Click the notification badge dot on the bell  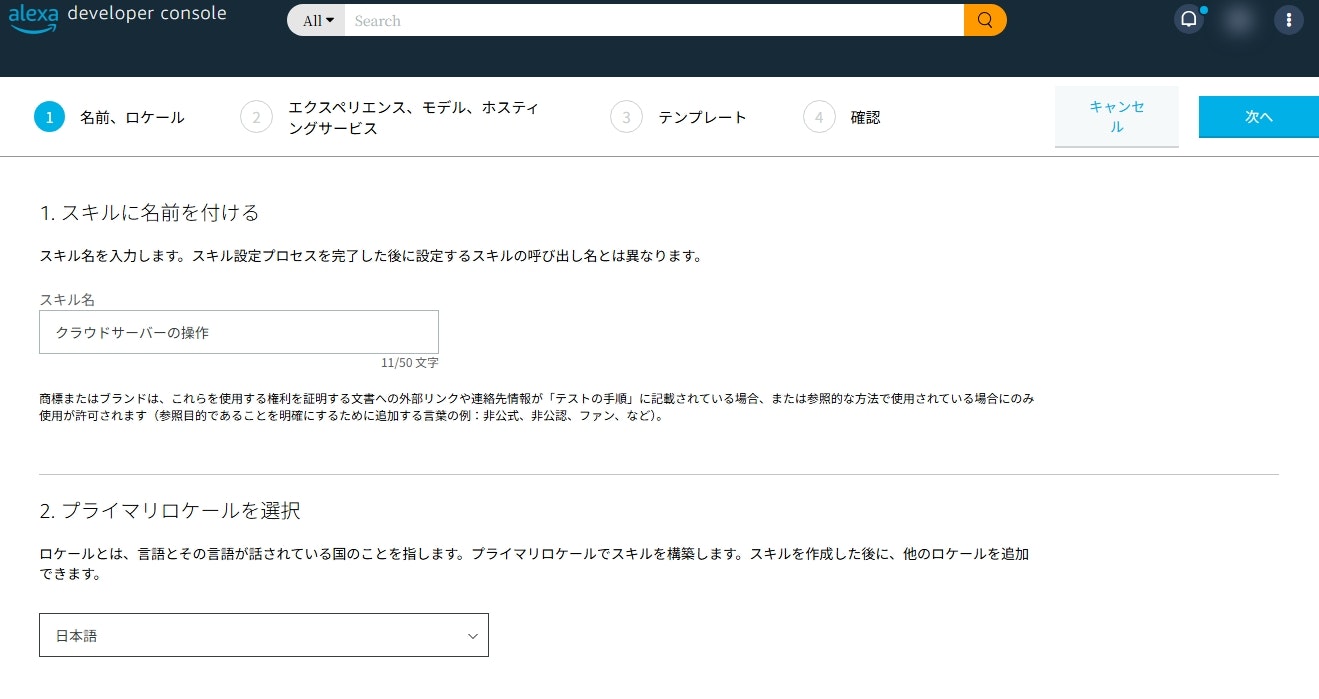click(x=1203, y=8)
